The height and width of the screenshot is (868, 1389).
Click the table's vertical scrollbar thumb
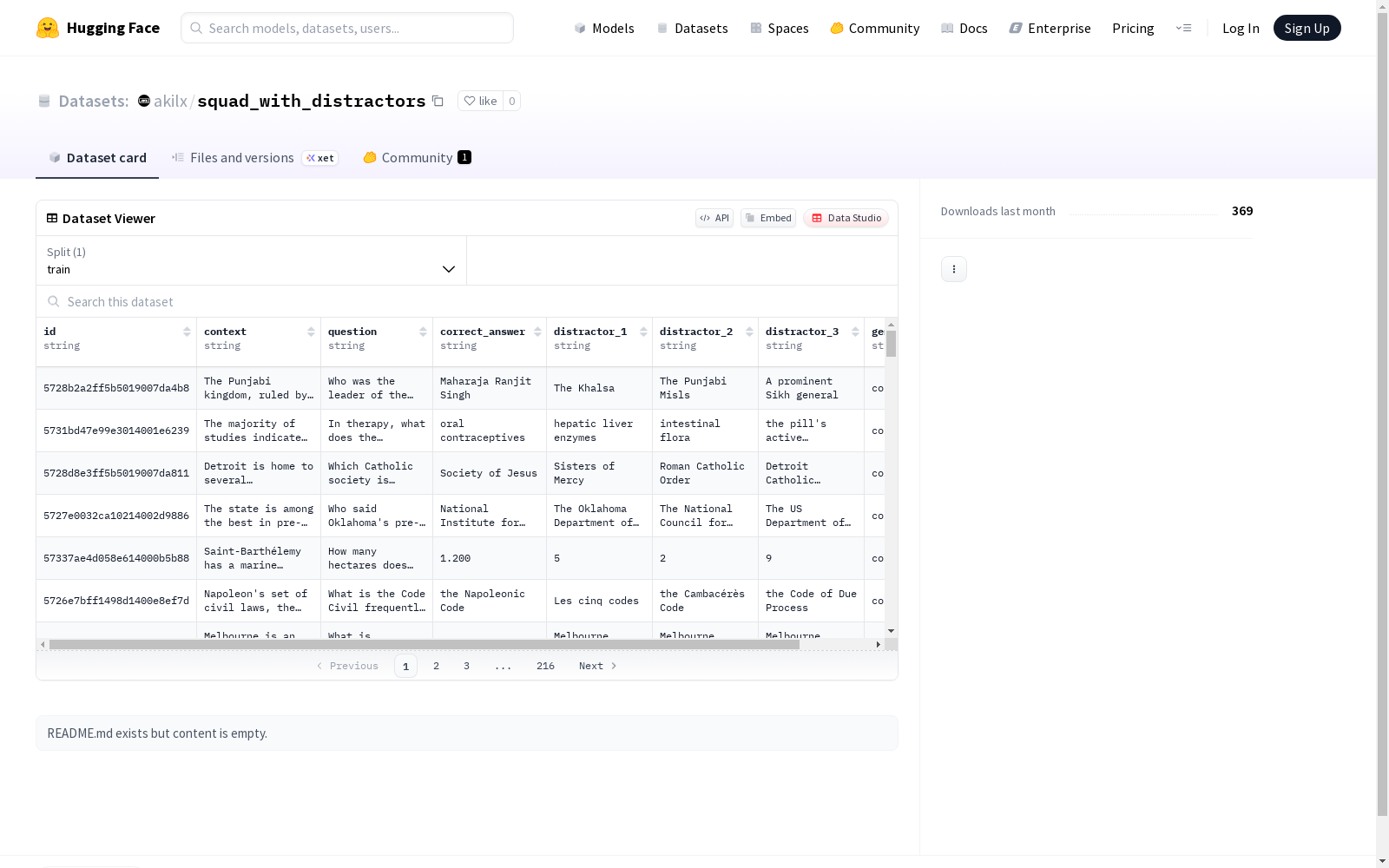[x=891, y=344]
